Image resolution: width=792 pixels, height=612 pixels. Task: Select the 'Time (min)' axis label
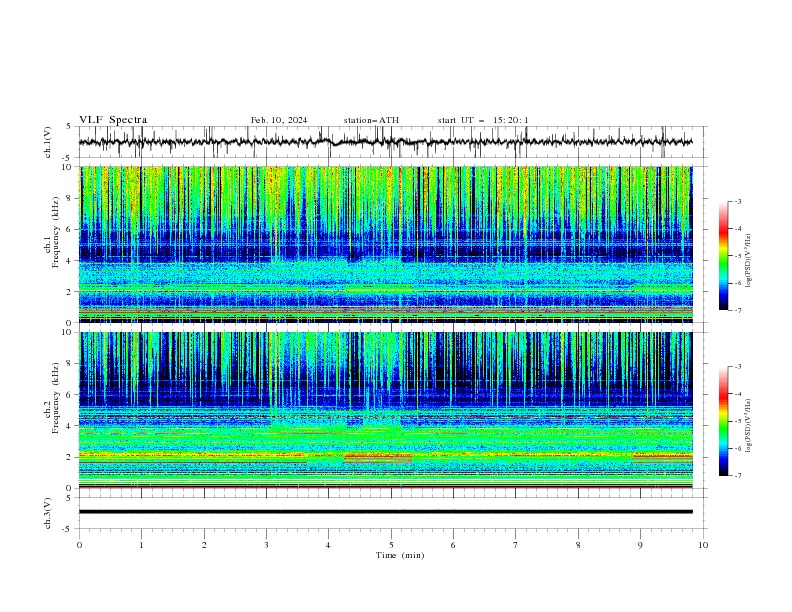(400, 555)
